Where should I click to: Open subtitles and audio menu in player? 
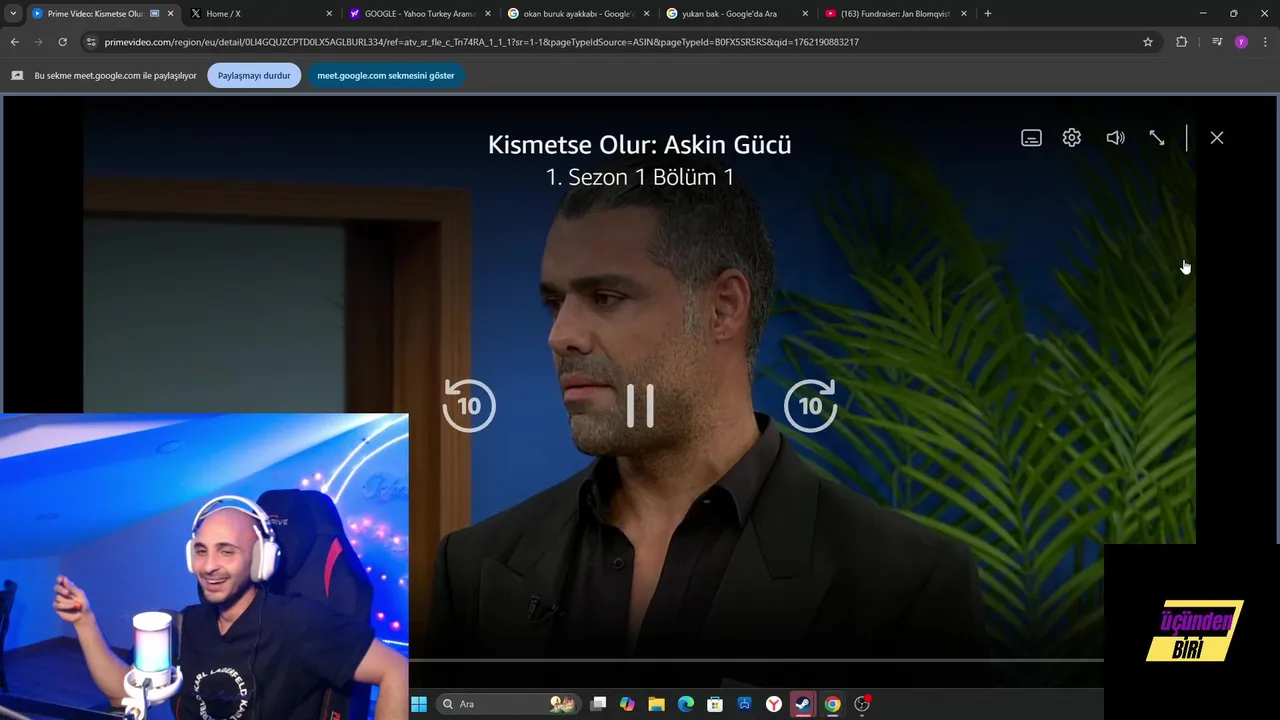point(1031,138)
